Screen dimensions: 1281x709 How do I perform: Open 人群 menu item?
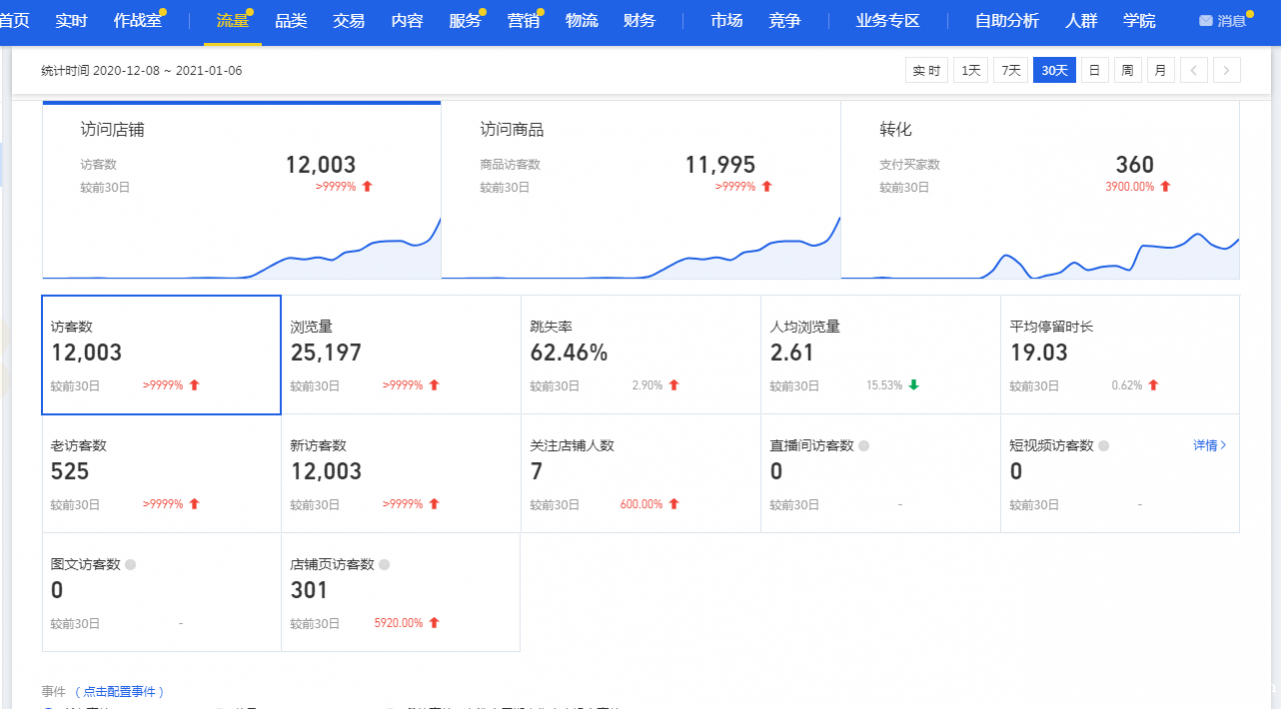click(x=1081, y=21)
